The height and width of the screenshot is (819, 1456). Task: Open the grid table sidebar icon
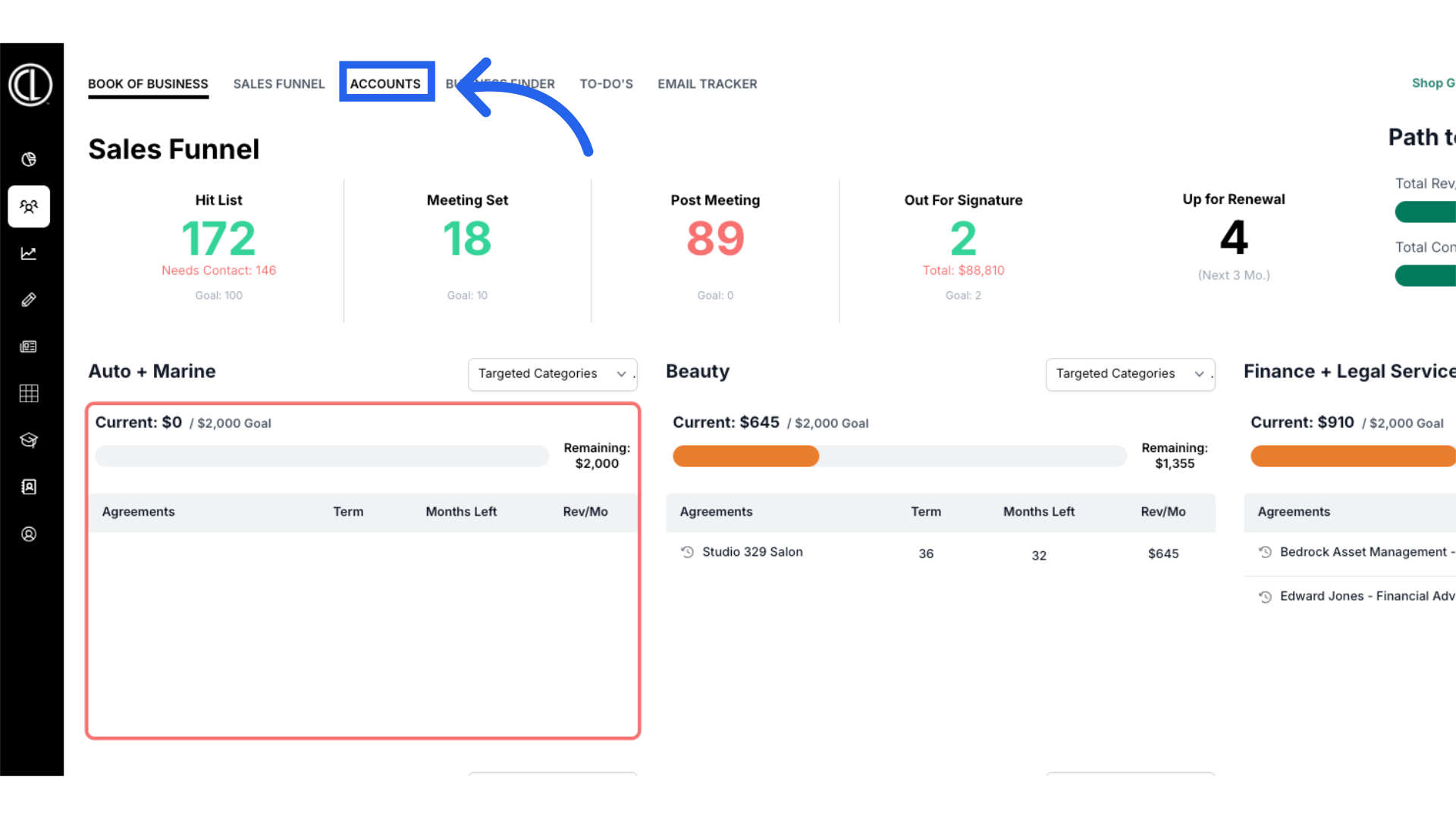(29, 394)
